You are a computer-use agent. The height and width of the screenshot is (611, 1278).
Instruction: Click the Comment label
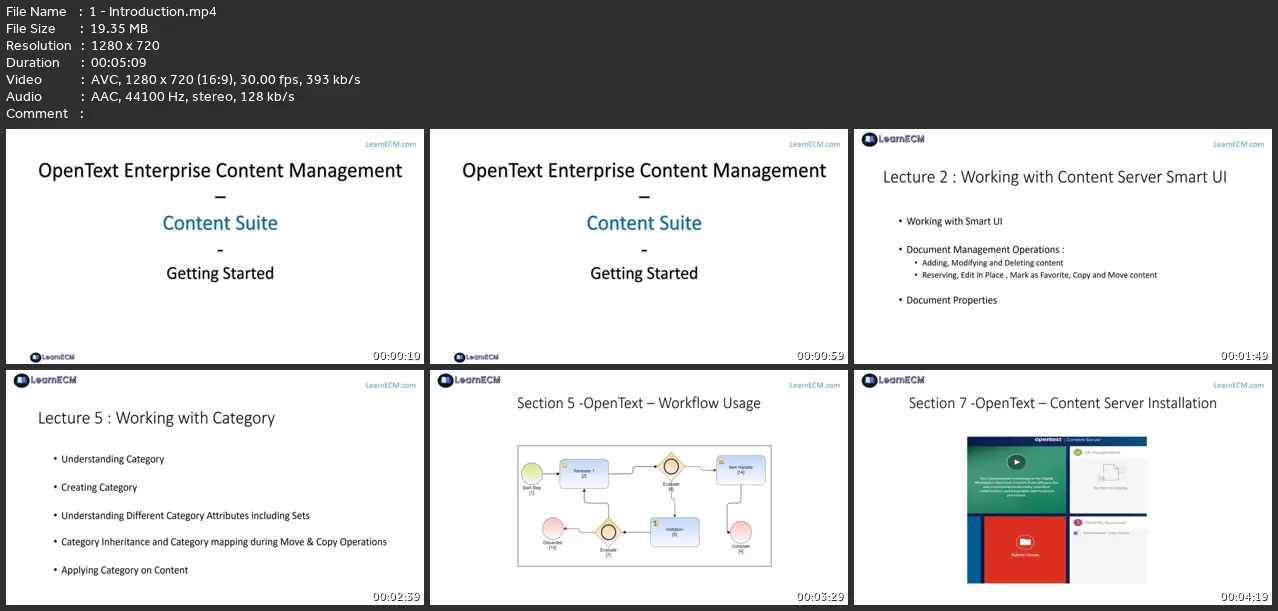click(x=37, y=114)
